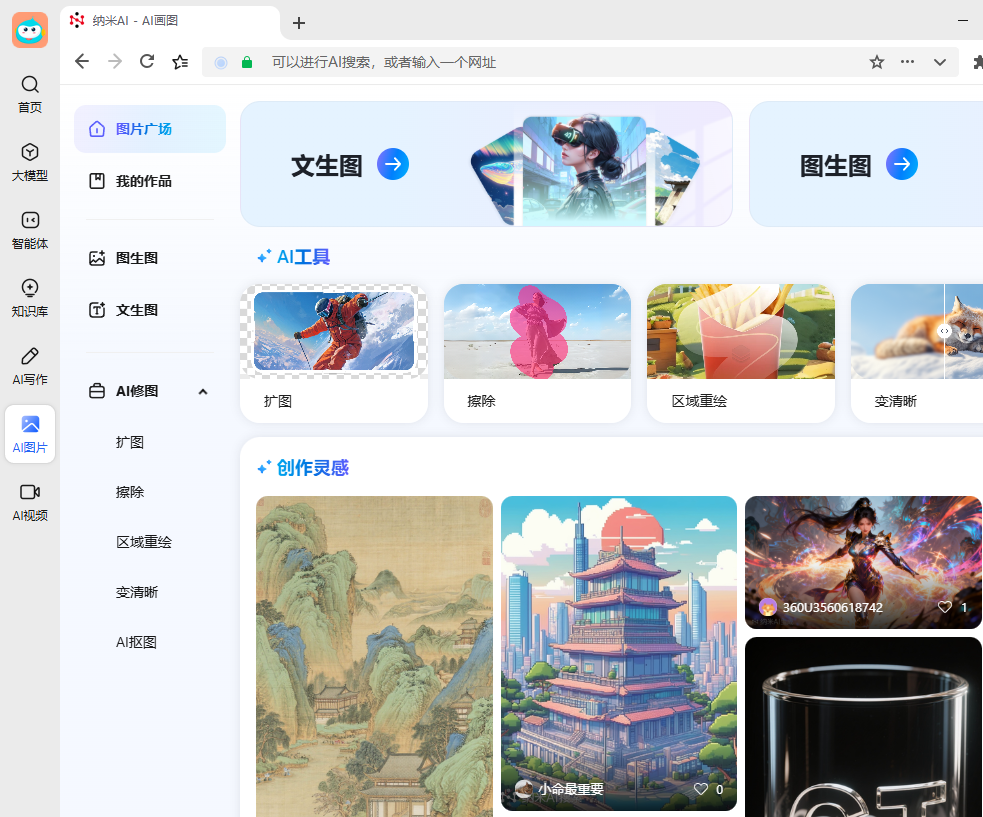Select 擦除 under AI修图 menu
The width and height of the screenshot is (983, 817).
pos(130,492)
